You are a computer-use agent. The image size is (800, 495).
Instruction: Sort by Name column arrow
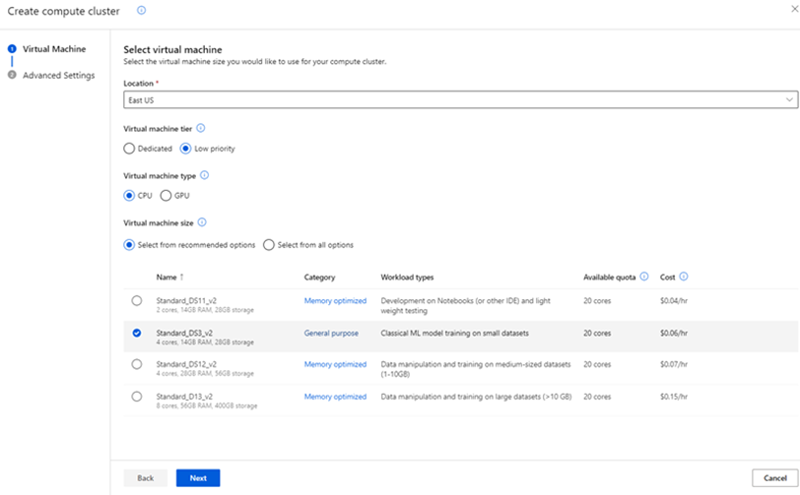click(182, 277)
